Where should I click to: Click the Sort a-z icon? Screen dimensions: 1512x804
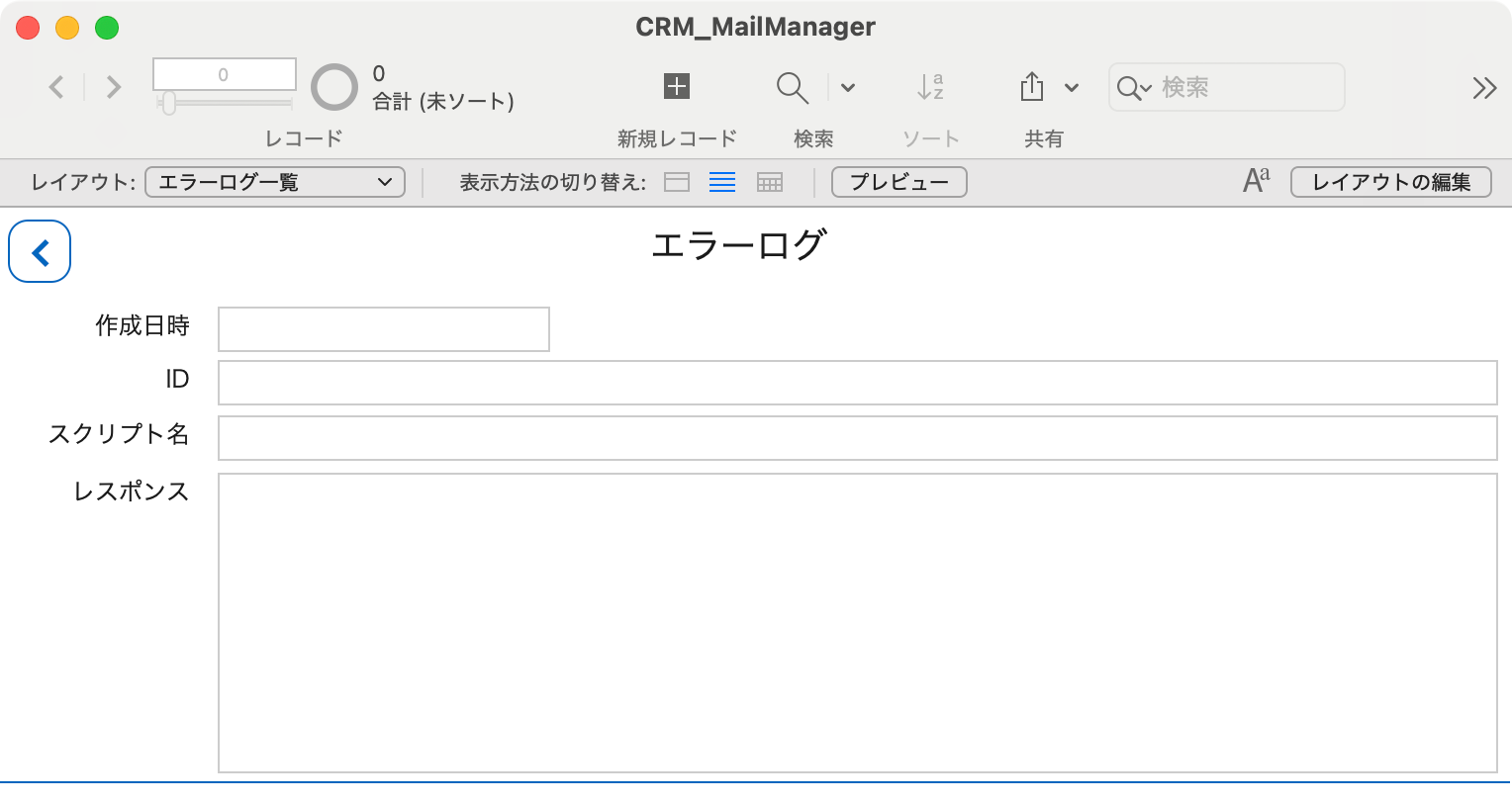(930, 87)
